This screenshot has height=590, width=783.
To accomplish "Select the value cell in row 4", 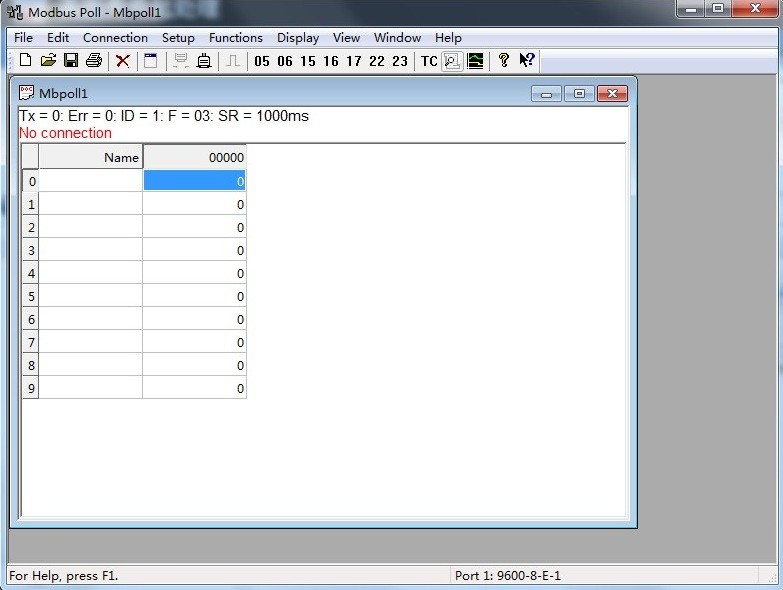I will [x=194, y=273].
